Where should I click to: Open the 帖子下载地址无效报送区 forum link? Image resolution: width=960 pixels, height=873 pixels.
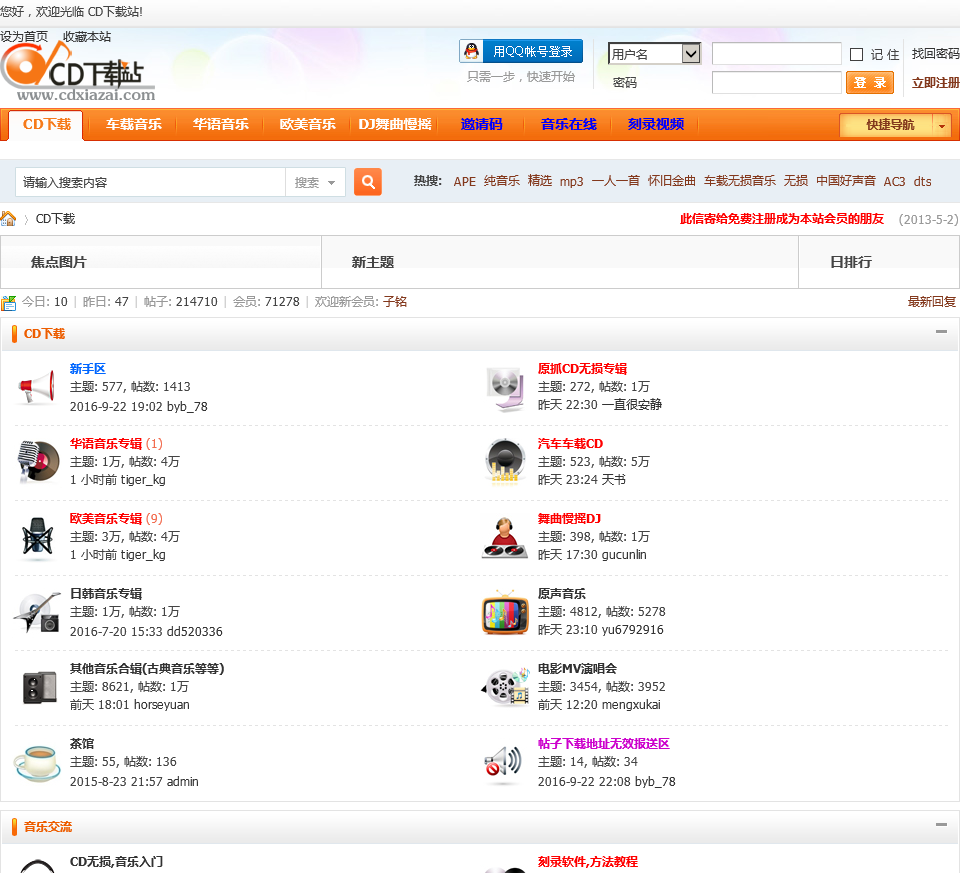coord(604,743)
